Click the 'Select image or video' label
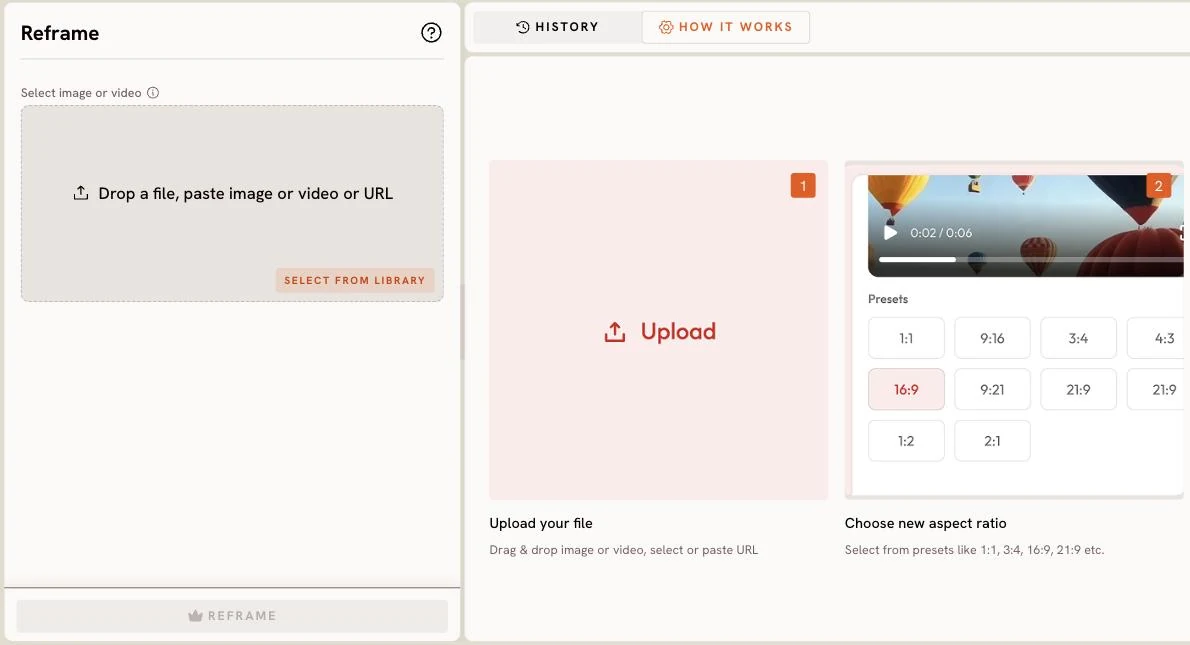The image size is (1190, 645). pyautogui.click(x=81, y=93)
